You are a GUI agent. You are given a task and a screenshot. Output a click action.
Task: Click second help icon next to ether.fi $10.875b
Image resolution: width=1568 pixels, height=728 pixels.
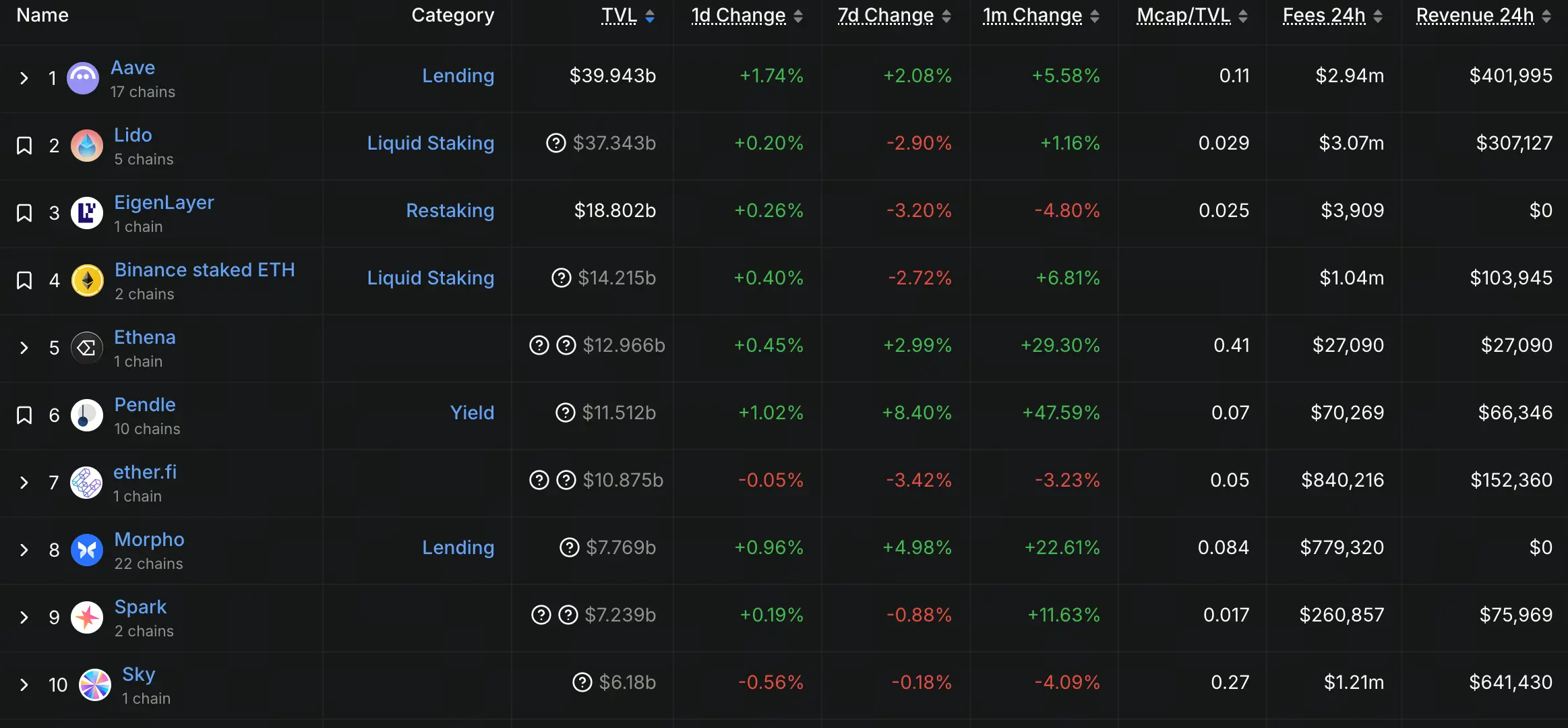tap(566, 480)
